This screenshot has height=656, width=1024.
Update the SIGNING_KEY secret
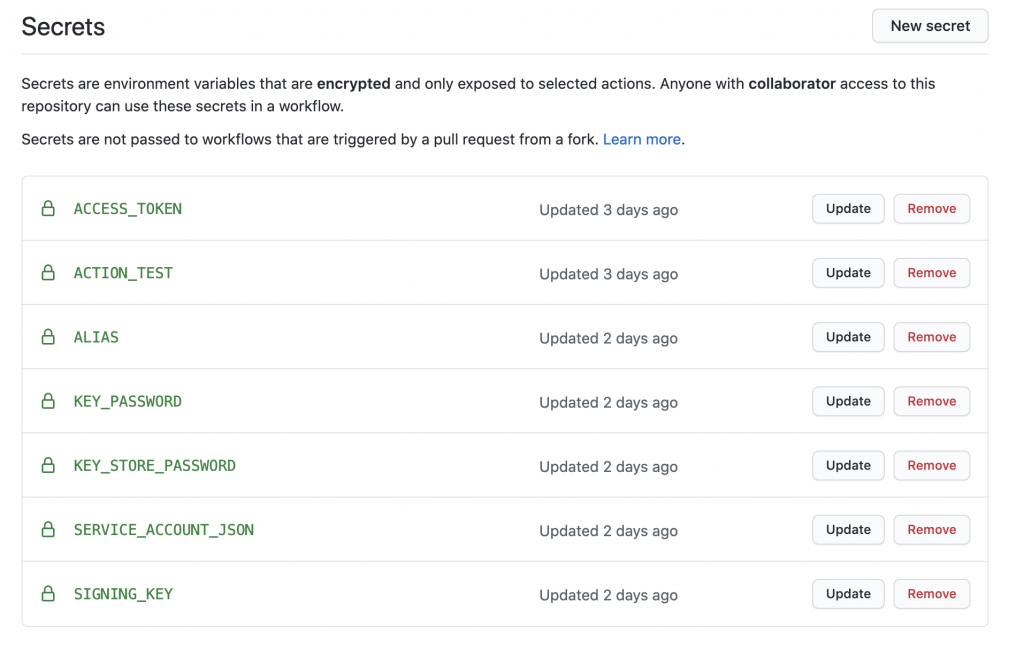coord(848,594)
